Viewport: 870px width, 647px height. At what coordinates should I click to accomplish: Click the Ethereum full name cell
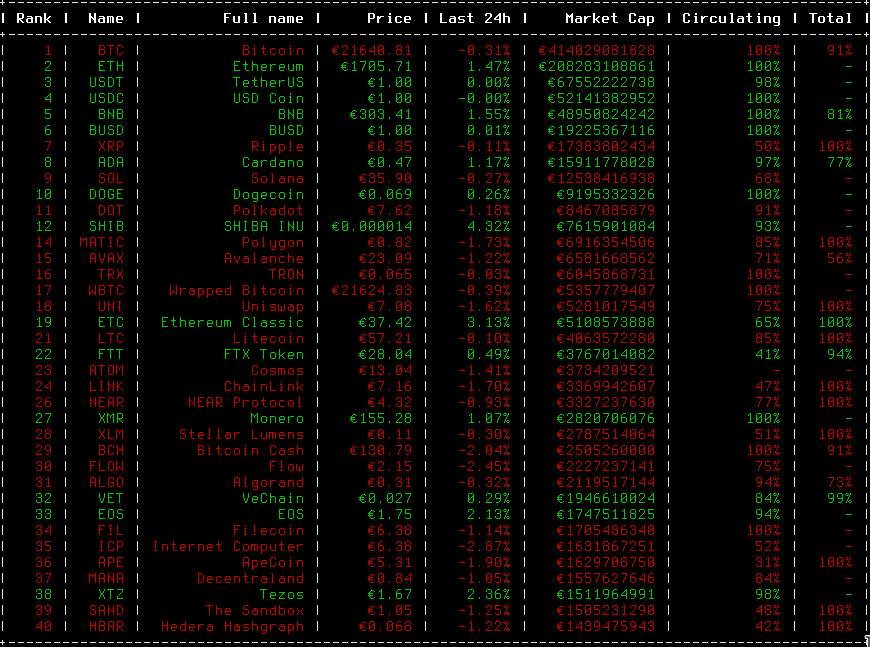pos(268,67)
